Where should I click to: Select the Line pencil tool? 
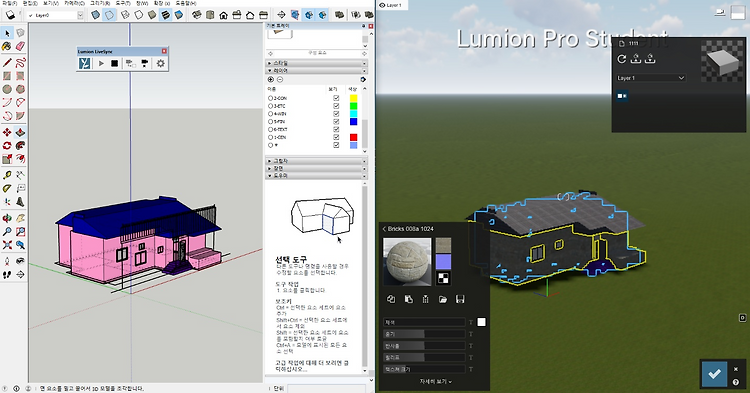pos(7,63)
